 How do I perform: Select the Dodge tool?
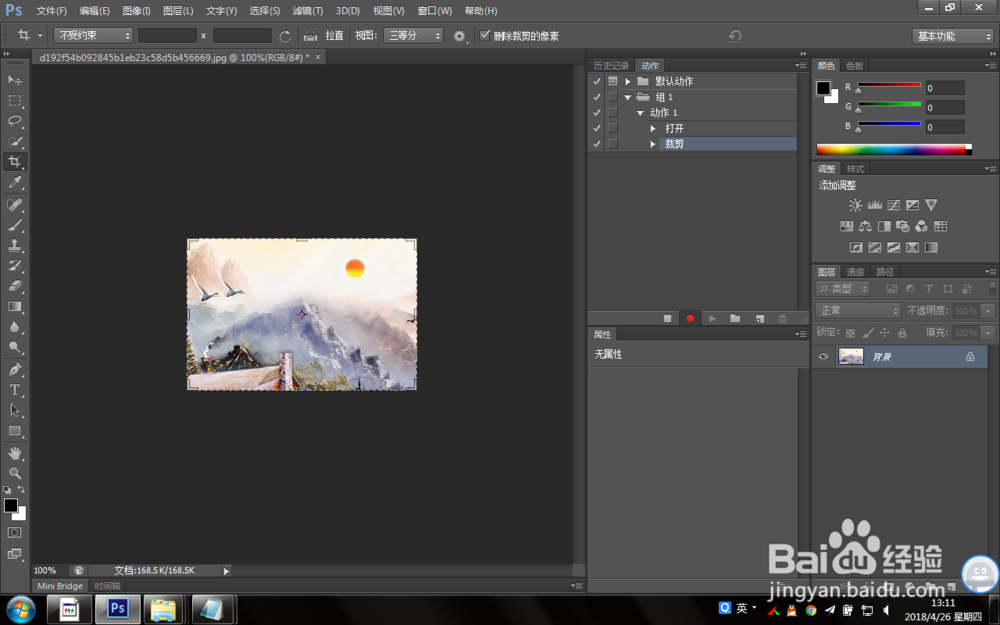point(15,347)
